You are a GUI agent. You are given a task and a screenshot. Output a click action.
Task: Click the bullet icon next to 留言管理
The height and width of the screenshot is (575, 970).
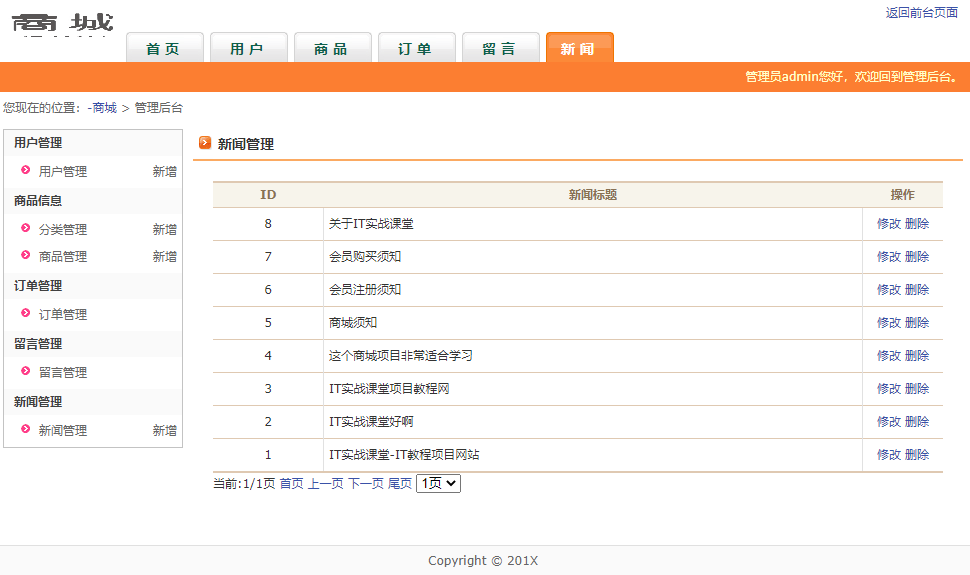(x=25, y=371)
